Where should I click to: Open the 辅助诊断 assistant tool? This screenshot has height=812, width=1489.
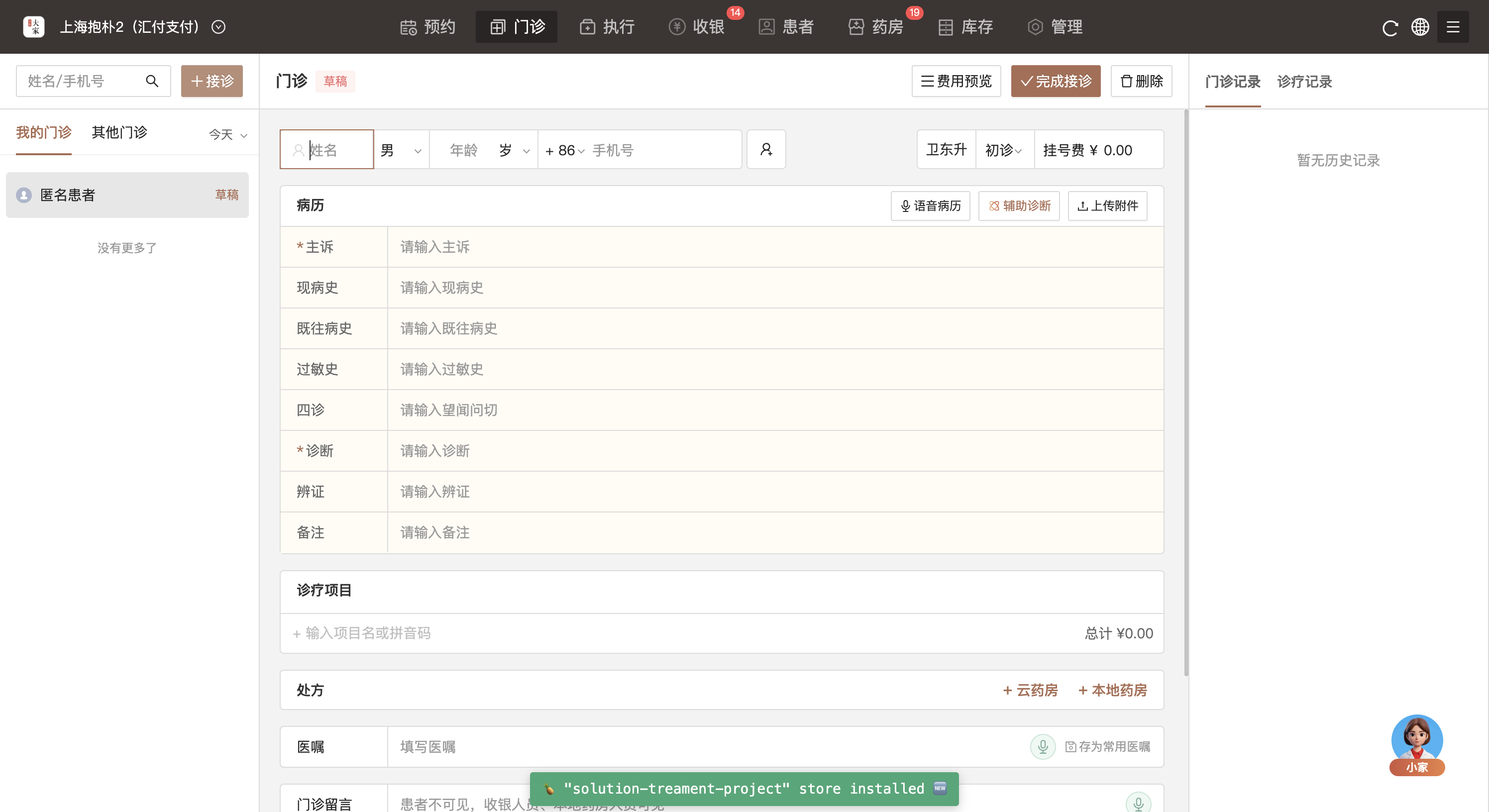[x=1019, y=206]
